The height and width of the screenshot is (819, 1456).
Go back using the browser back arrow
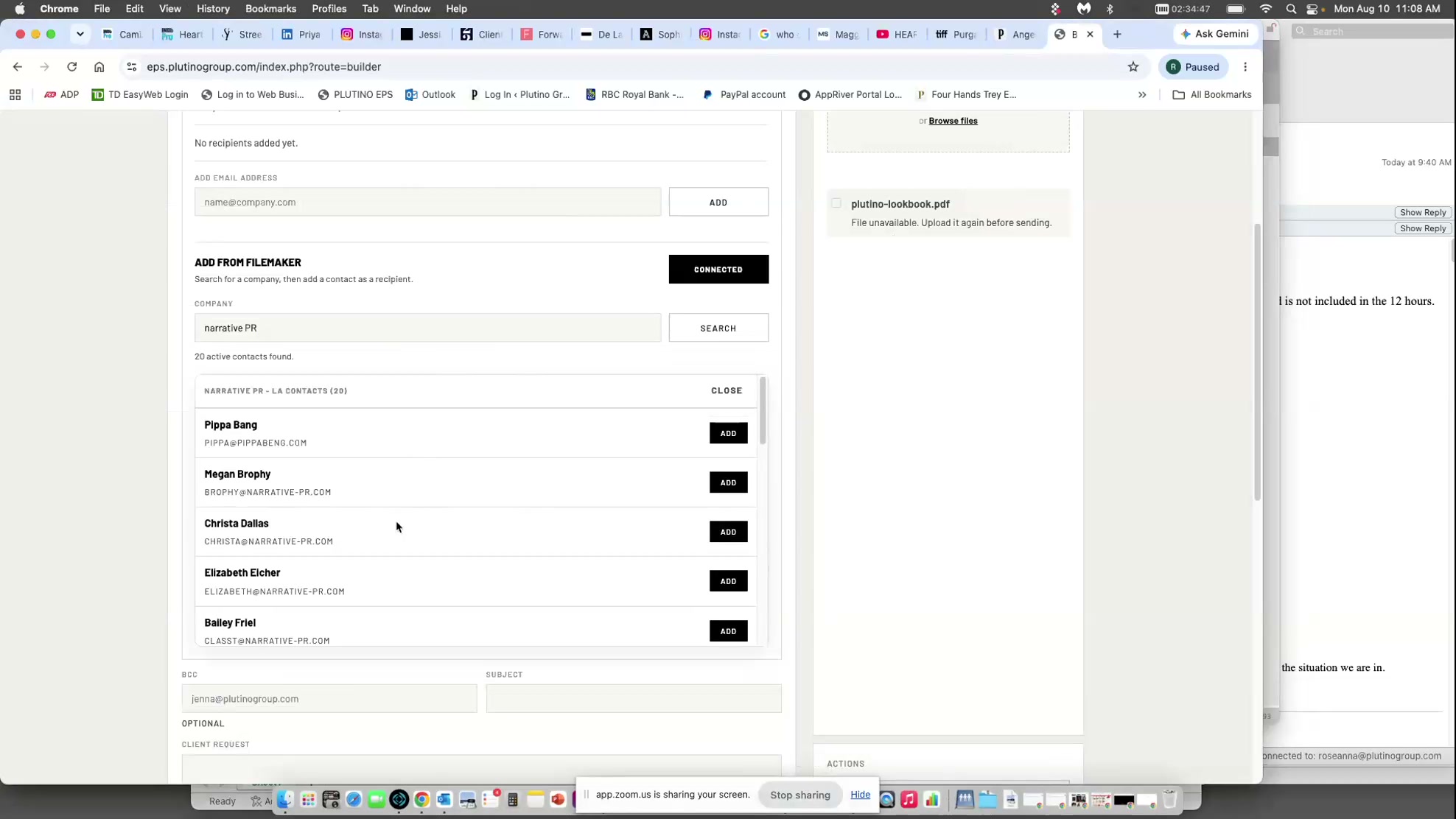[18, 67]
